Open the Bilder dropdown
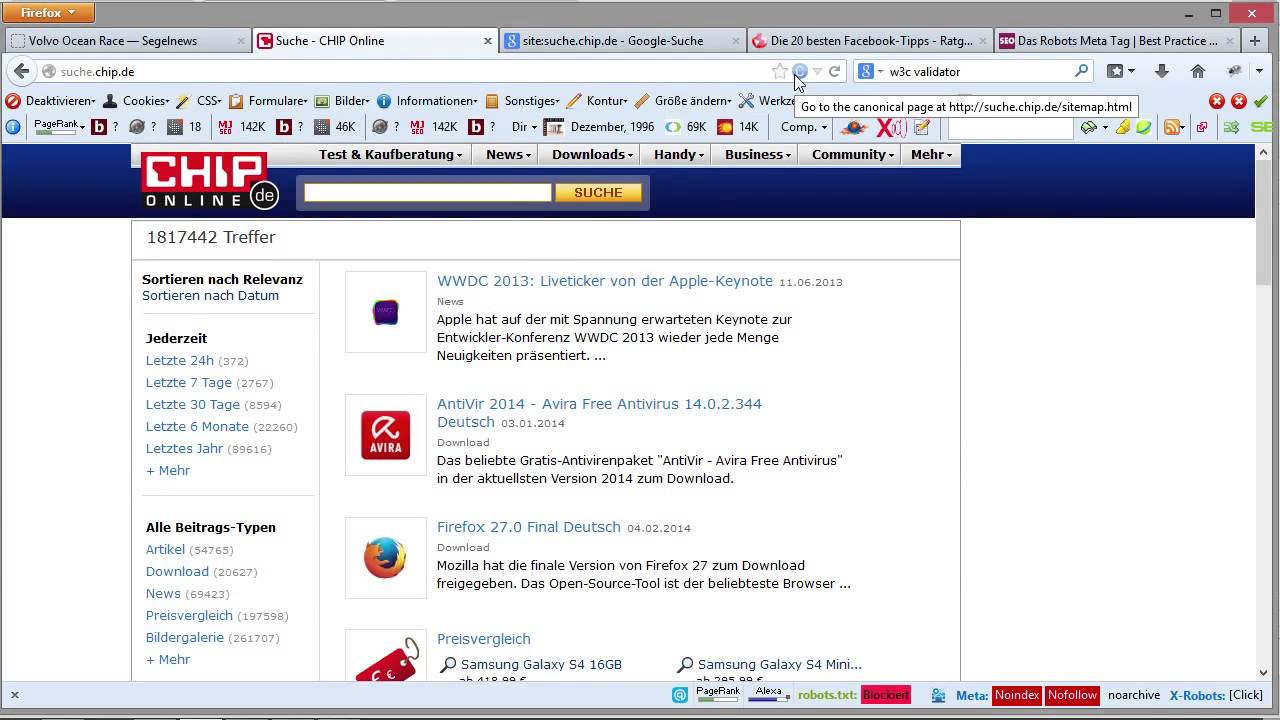The width and height of the screenshot is (1280, 720). pyautogui.click(x=342, y=101)
